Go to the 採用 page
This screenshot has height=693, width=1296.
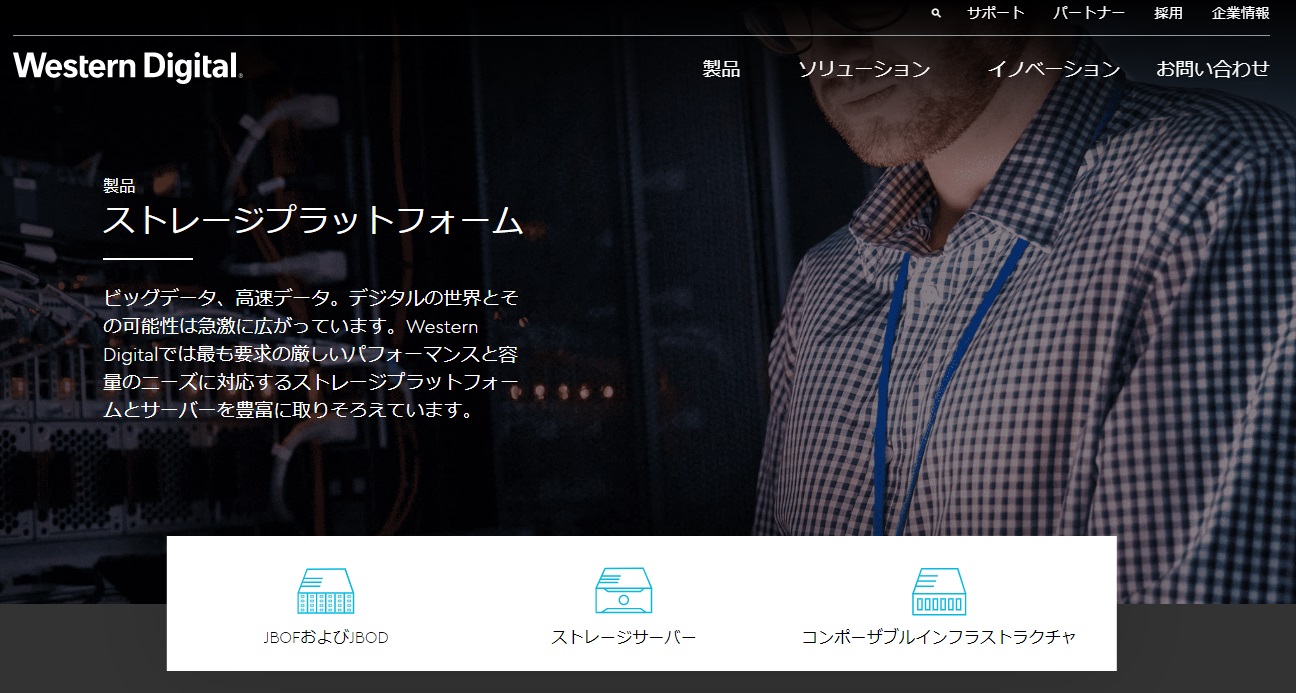pos(1168,13)
